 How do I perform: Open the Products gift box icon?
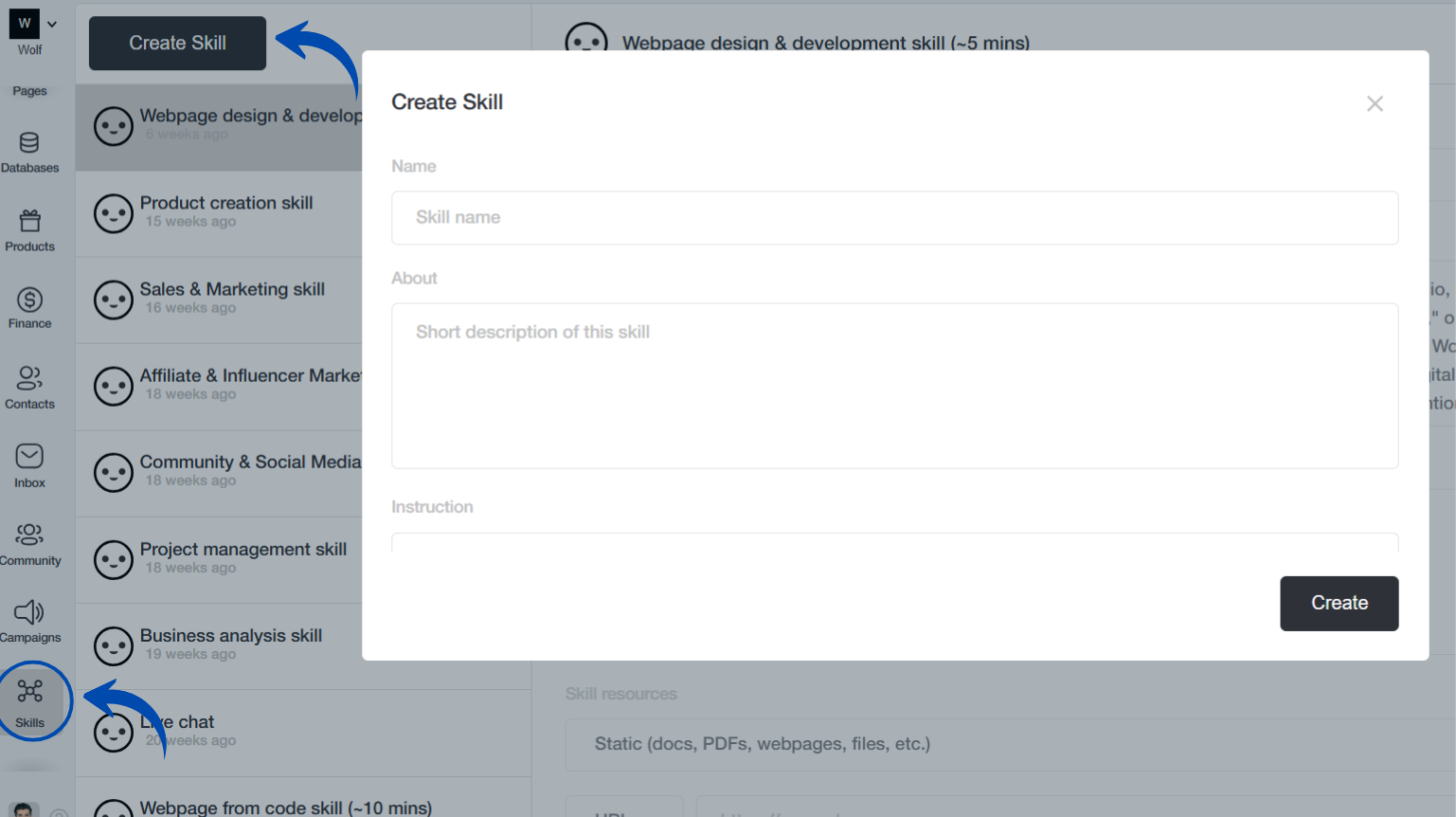29,222
